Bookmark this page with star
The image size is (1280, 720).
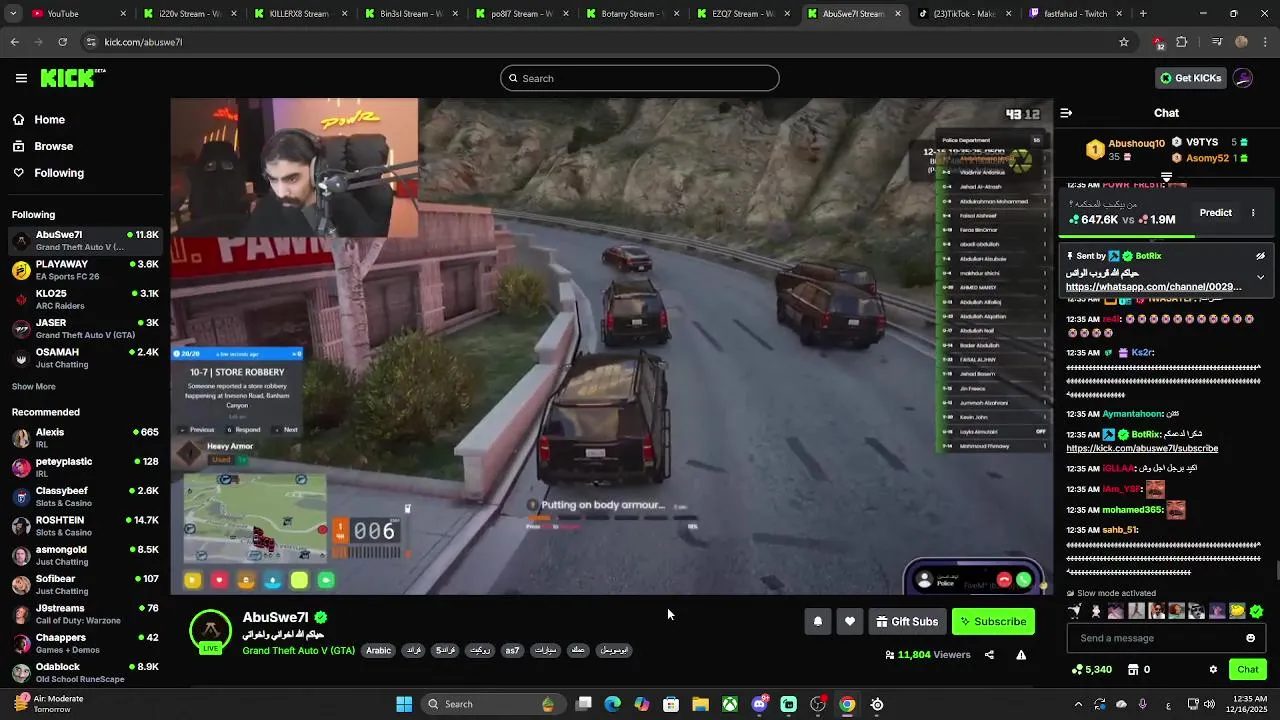point(1124,42)
